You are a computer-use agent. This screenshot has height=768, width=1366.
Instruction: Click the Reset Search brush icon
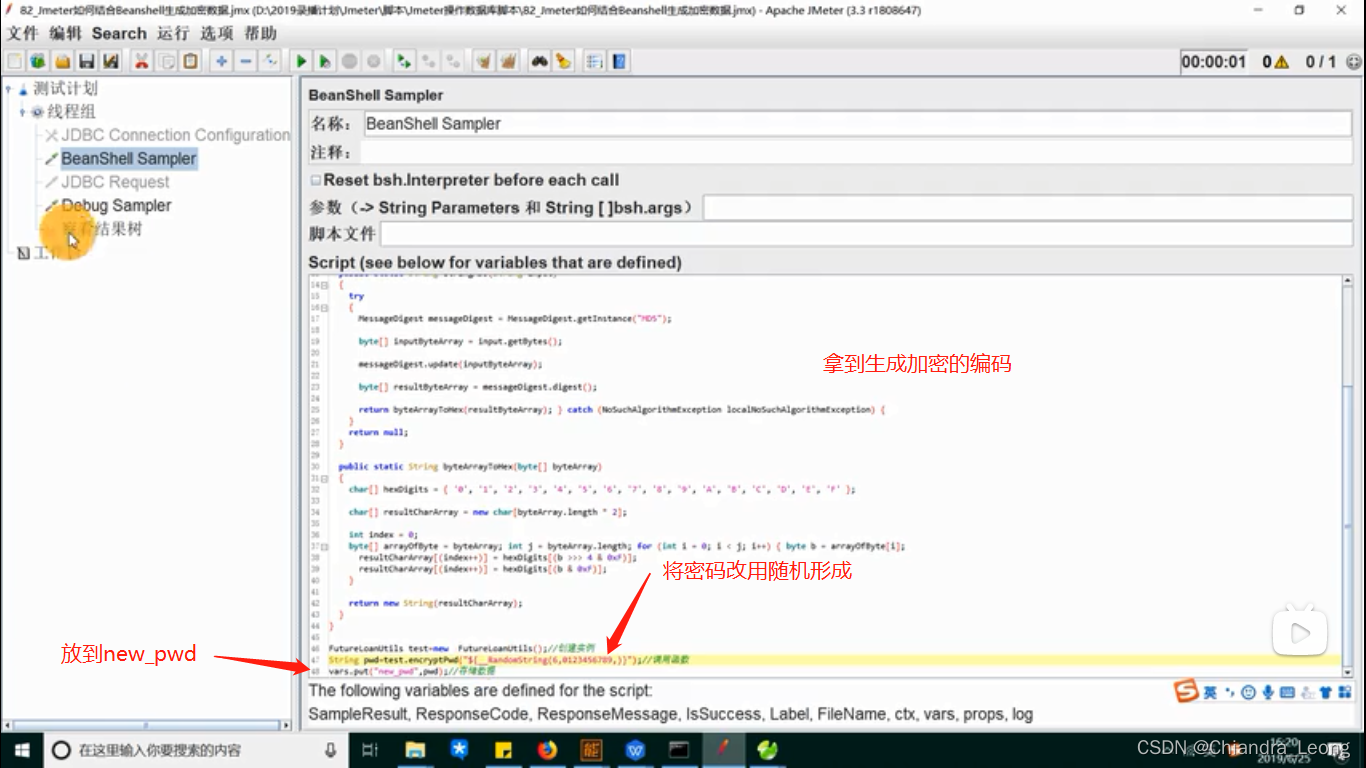pos(564,61)
